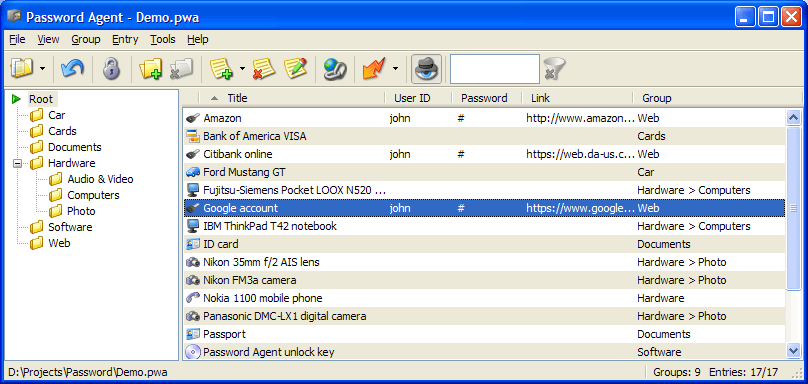The image size is (808, 384).
Task: Select the Software folder in tree
Action: tap(70, 227)
